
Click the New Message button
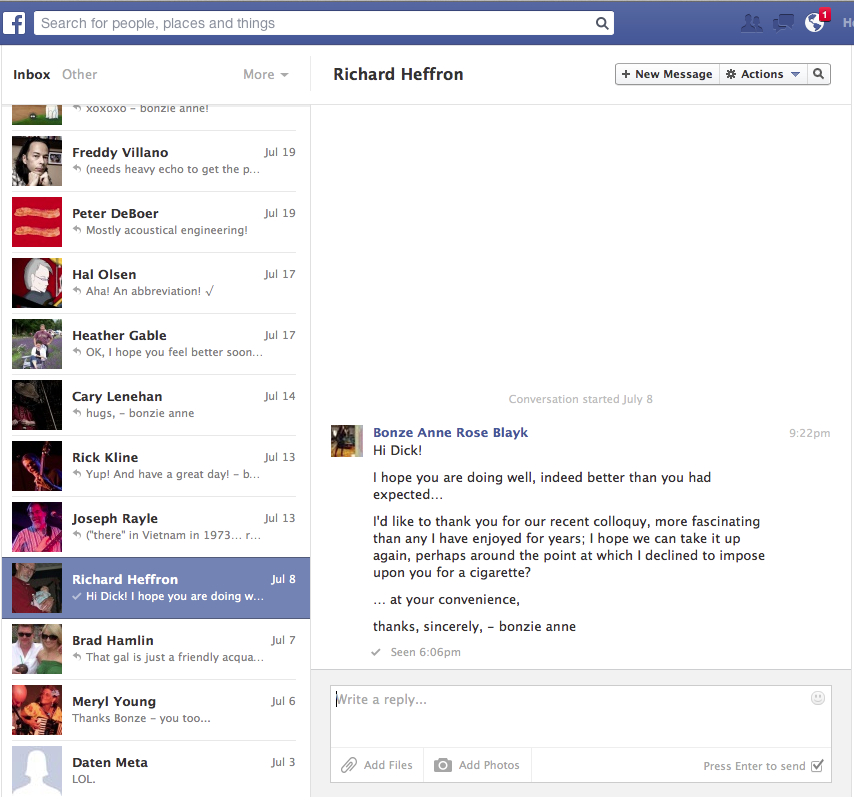coord(666,73)
